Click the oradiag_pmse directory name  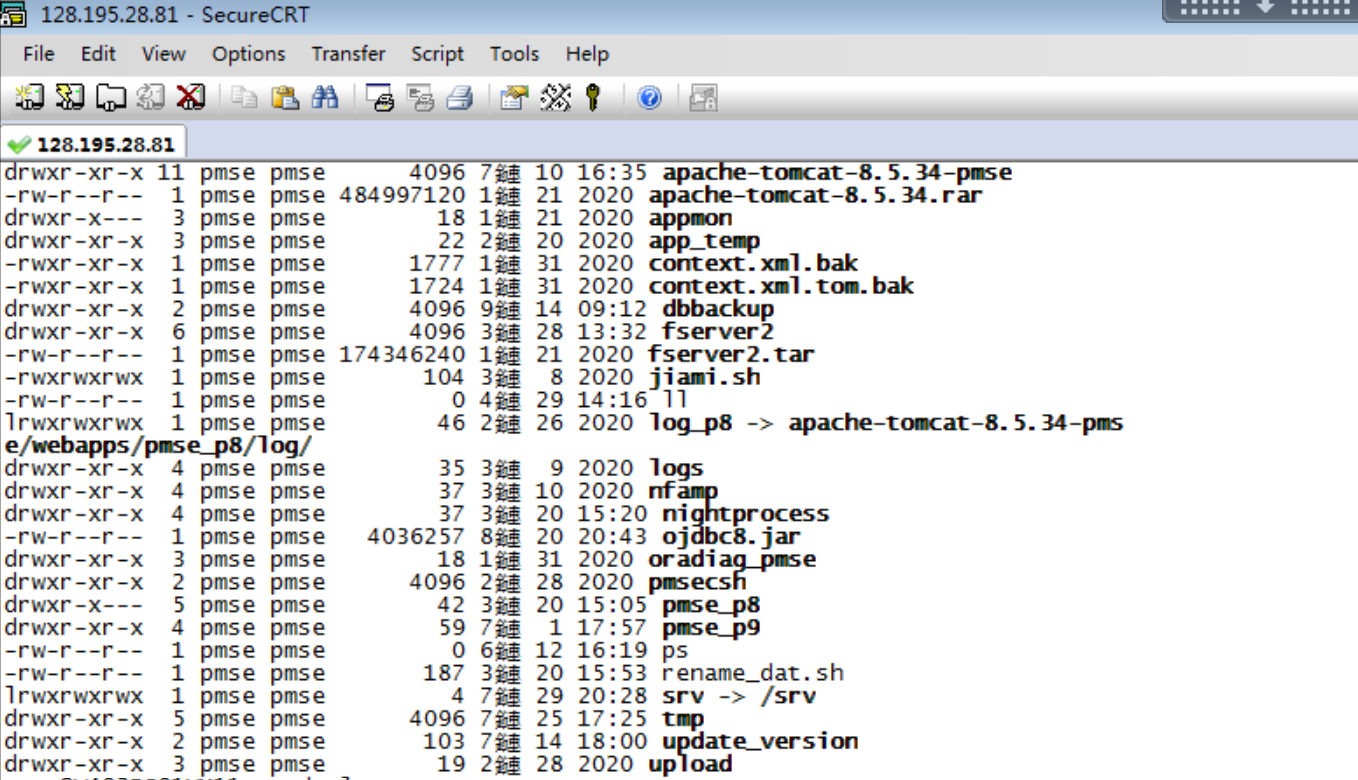(x=732, y=559)
